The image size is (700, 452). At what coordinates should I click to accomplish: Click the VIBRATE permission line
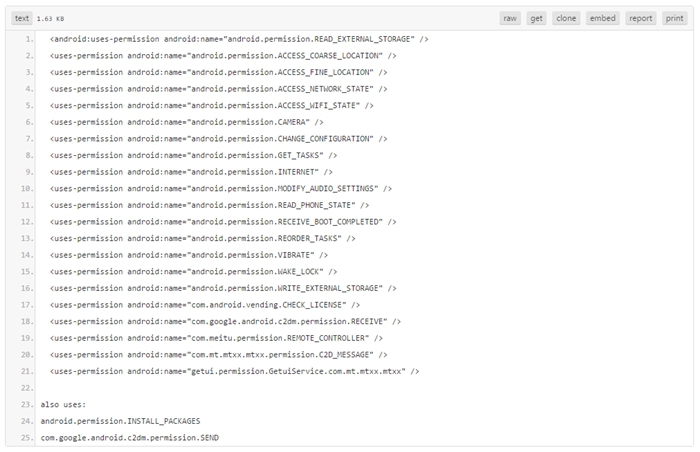(188, 255)
